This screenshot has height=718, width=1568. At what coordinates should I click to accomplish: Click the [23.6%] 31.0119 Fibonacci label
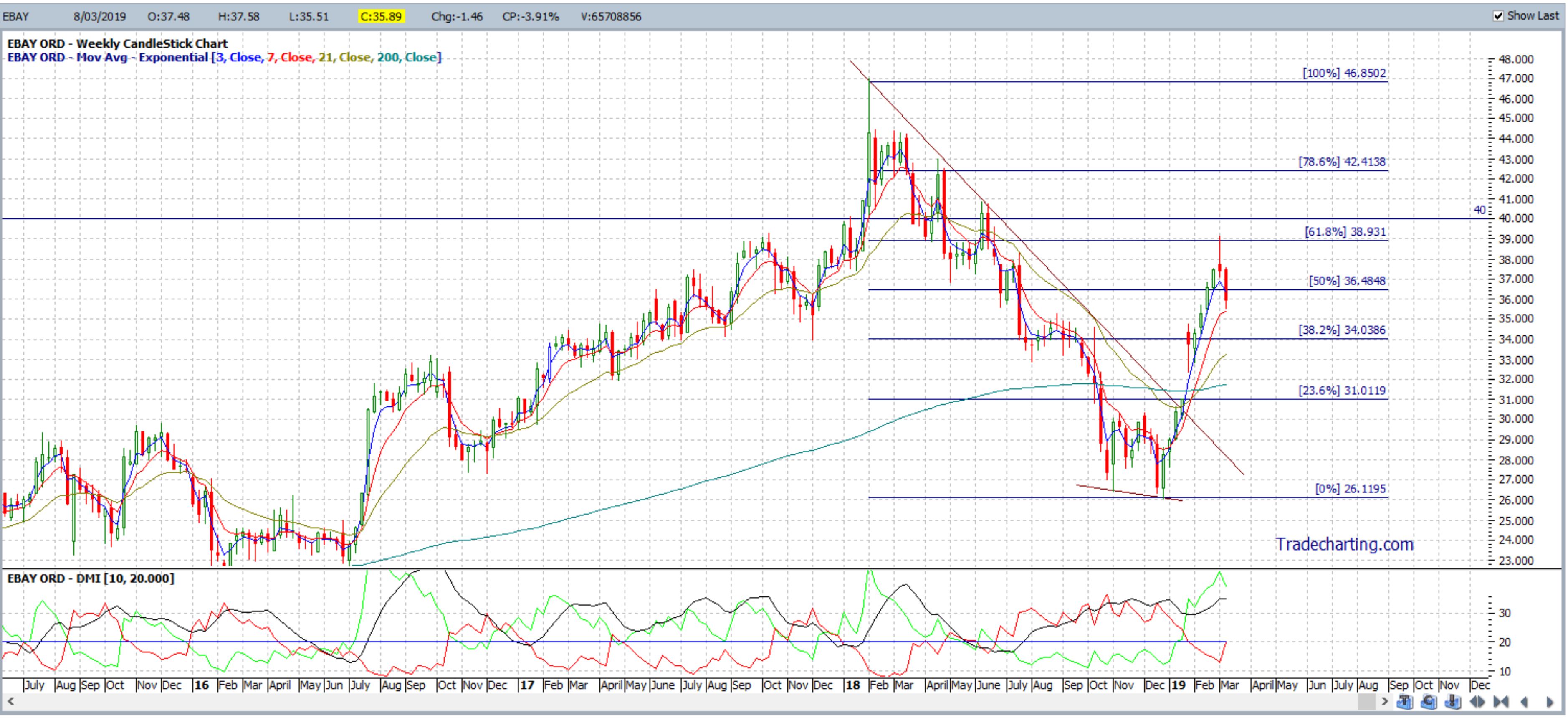tap(1342, 391)
